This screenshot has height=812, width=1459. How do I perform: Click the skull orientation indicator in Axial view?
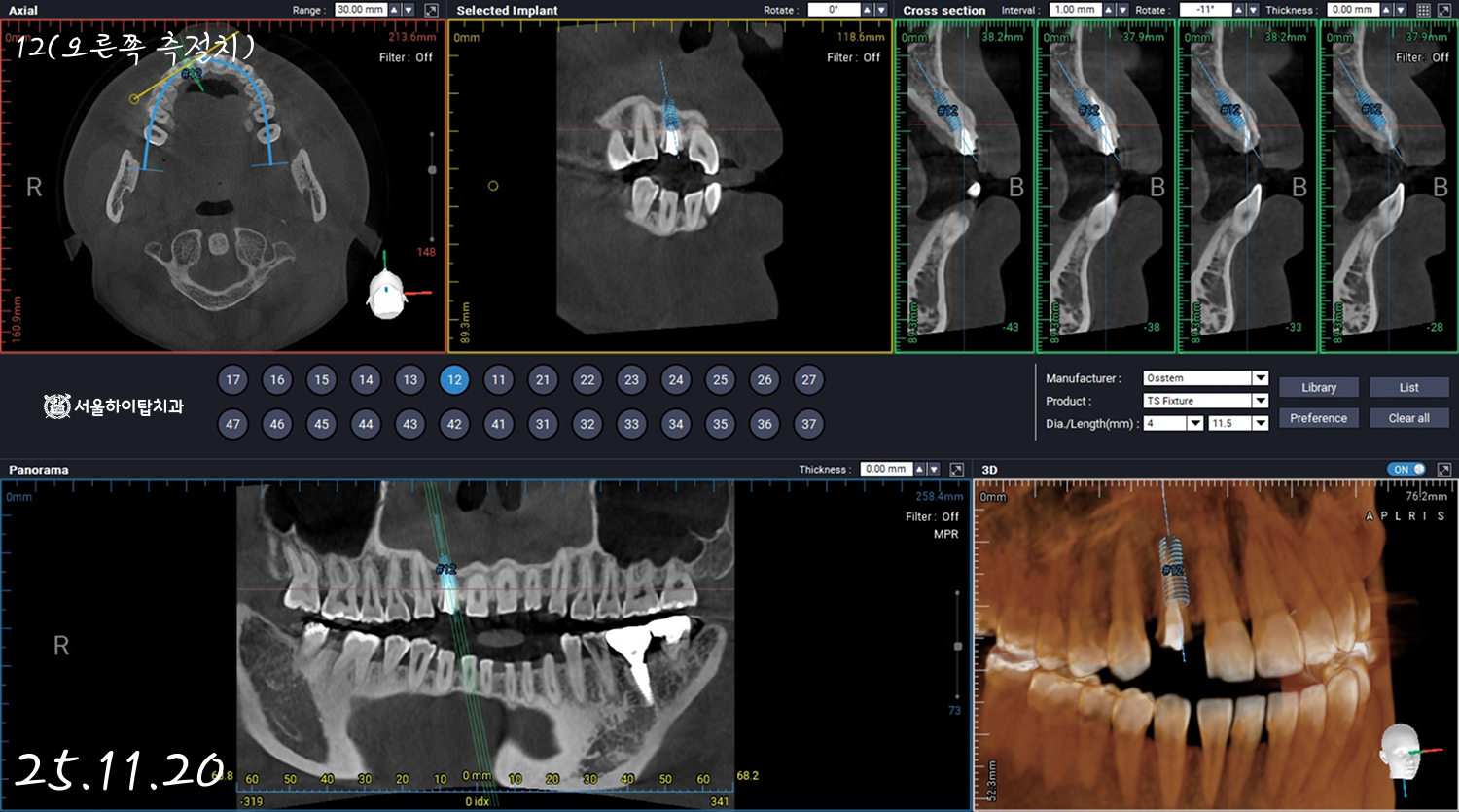coord(387,293)
